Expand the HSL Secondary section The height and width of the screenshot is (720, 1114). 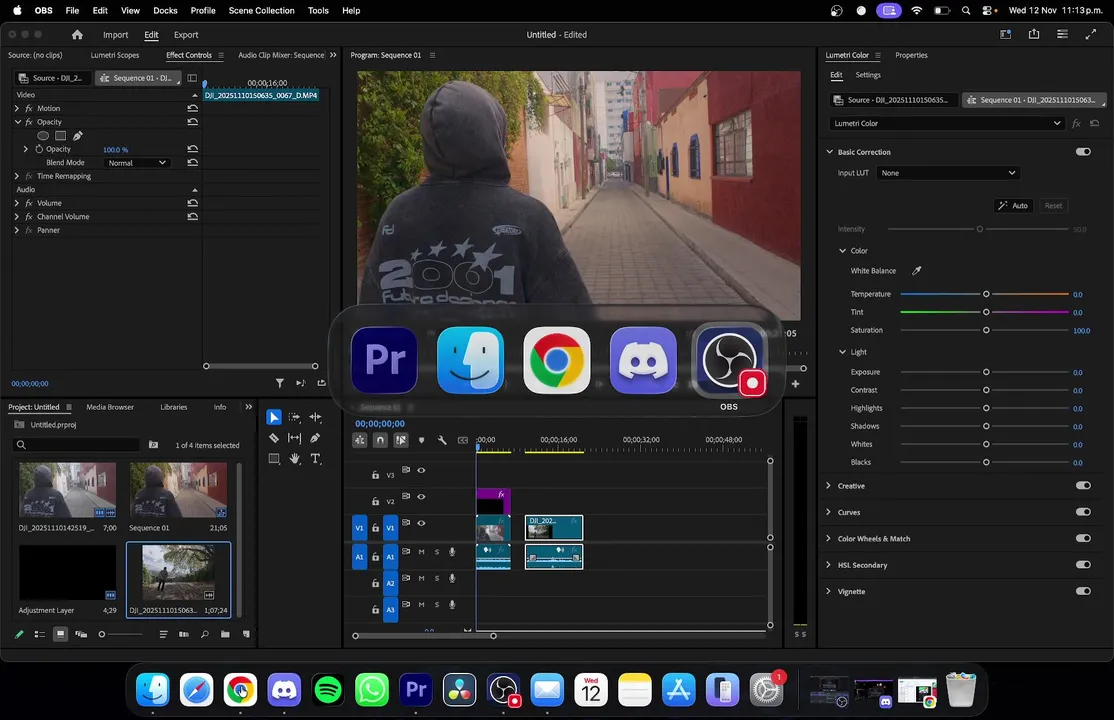828,564
